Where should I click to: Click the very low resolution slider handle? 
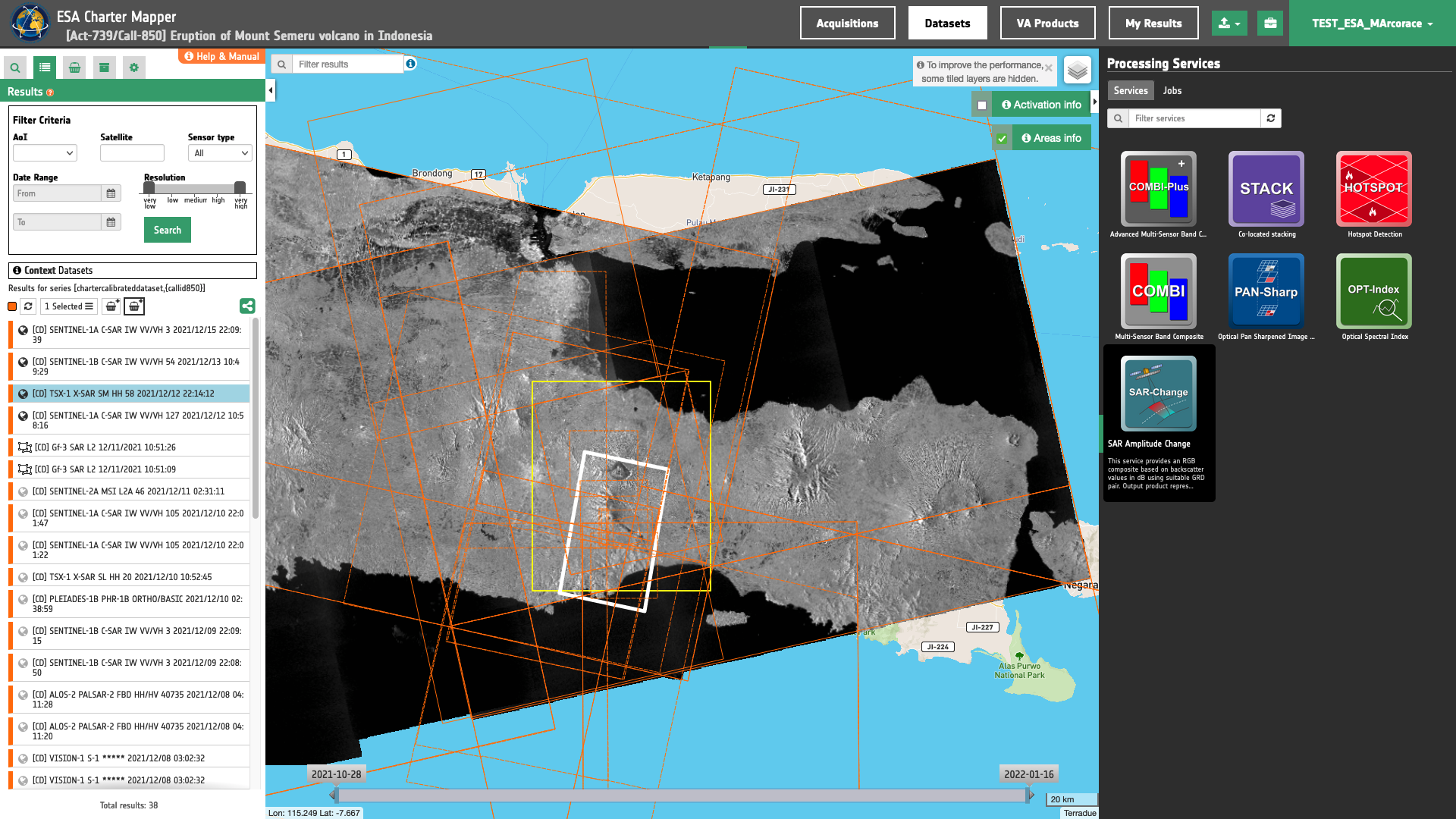coord(149,187)
